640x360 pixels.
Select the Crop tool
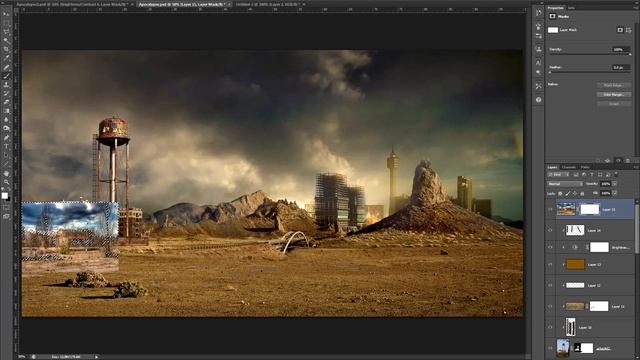pos(6,49)
